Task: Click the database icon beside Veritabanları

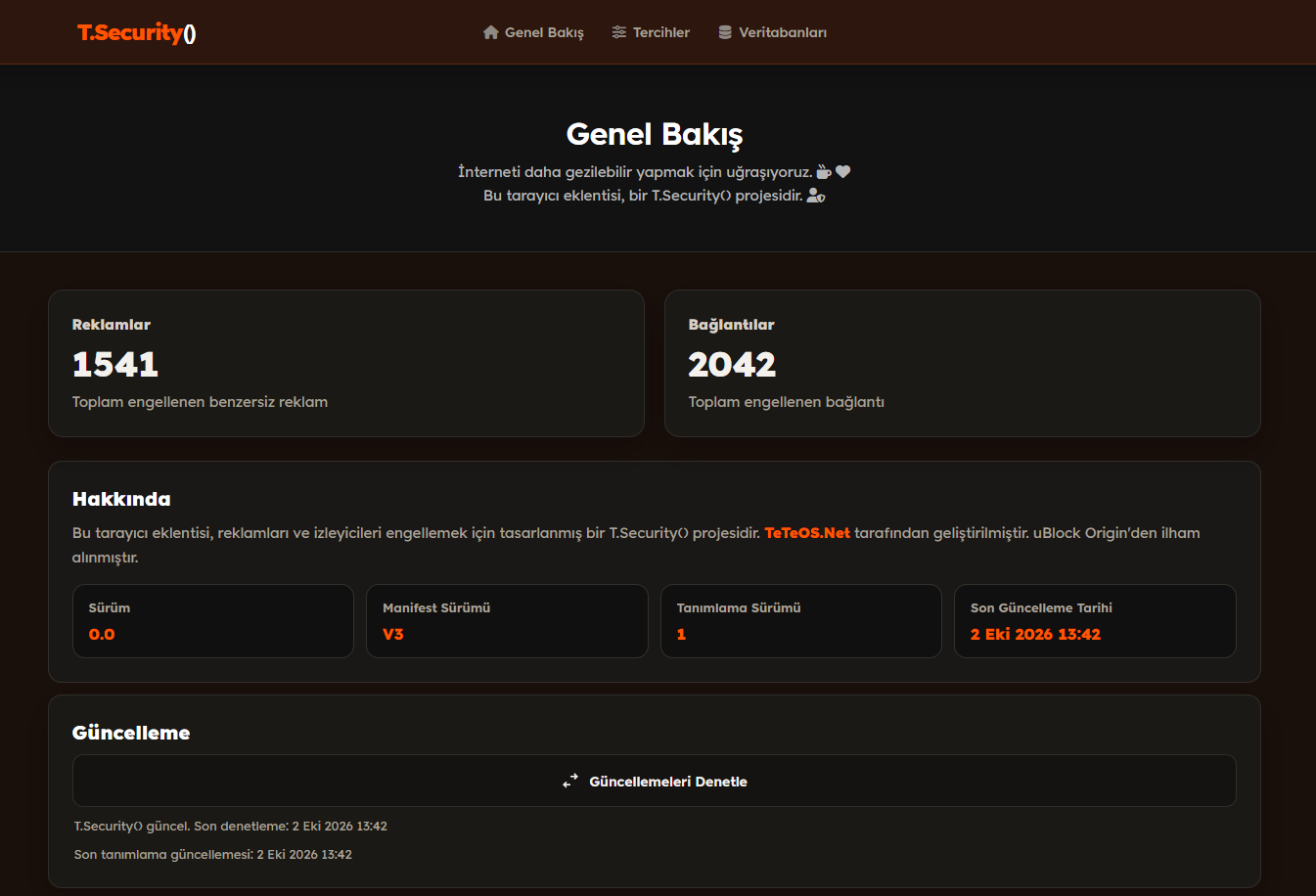Action: tap(725, 32)
